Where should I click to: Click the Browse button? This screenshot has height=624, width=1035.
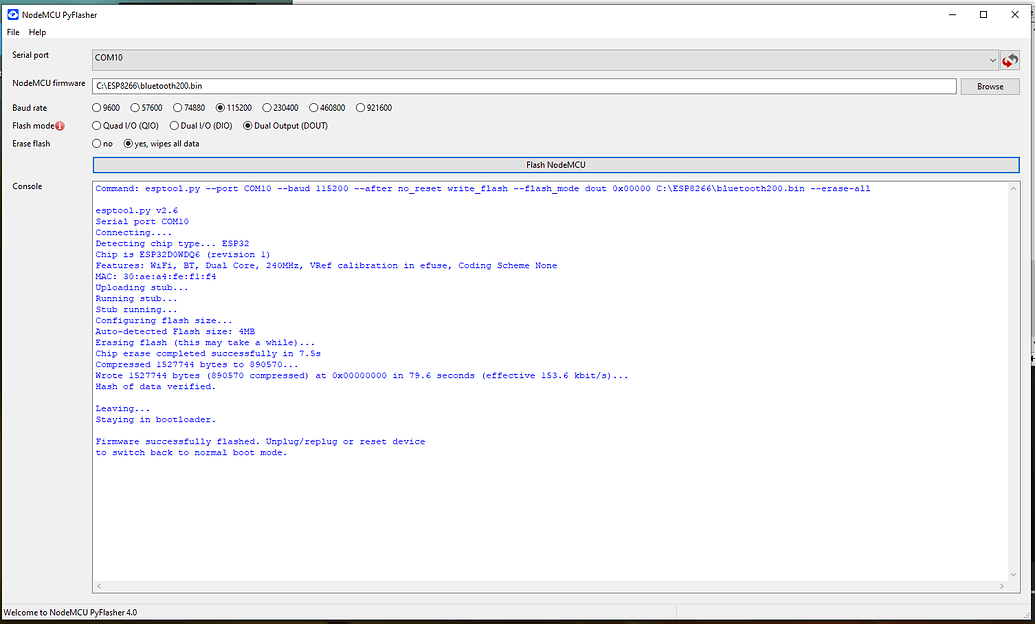tap(990, 87)
